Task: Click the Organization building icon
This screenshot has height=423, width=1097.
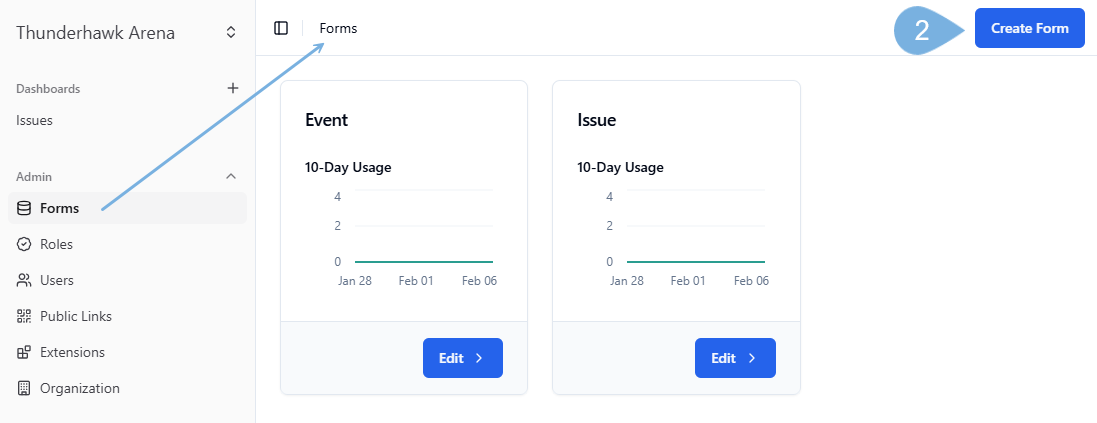Action: point(24,388)
